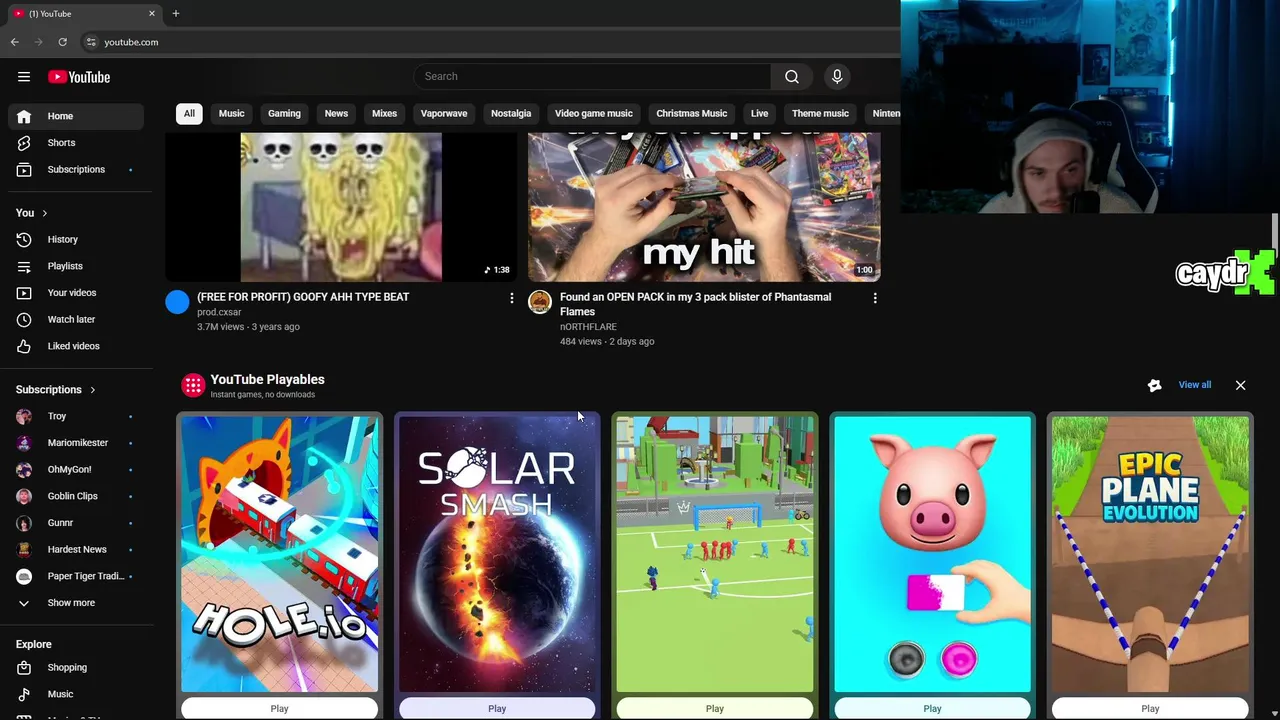Image resolution: width=1280 pixels, height=720 pixels.
Task: Start voice search with microphone icon
Action: 837,76
